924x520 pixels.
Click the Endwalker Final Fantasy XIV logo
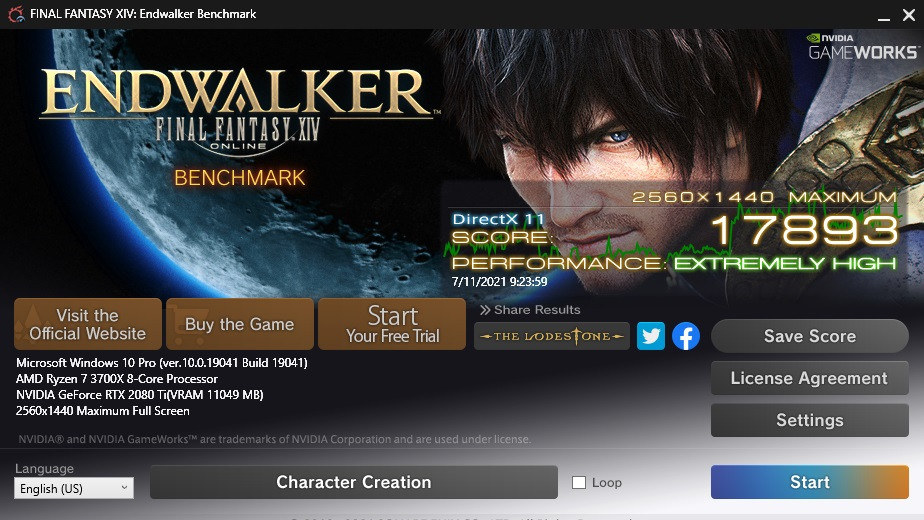pyautogui.click(x=236, y=110)
